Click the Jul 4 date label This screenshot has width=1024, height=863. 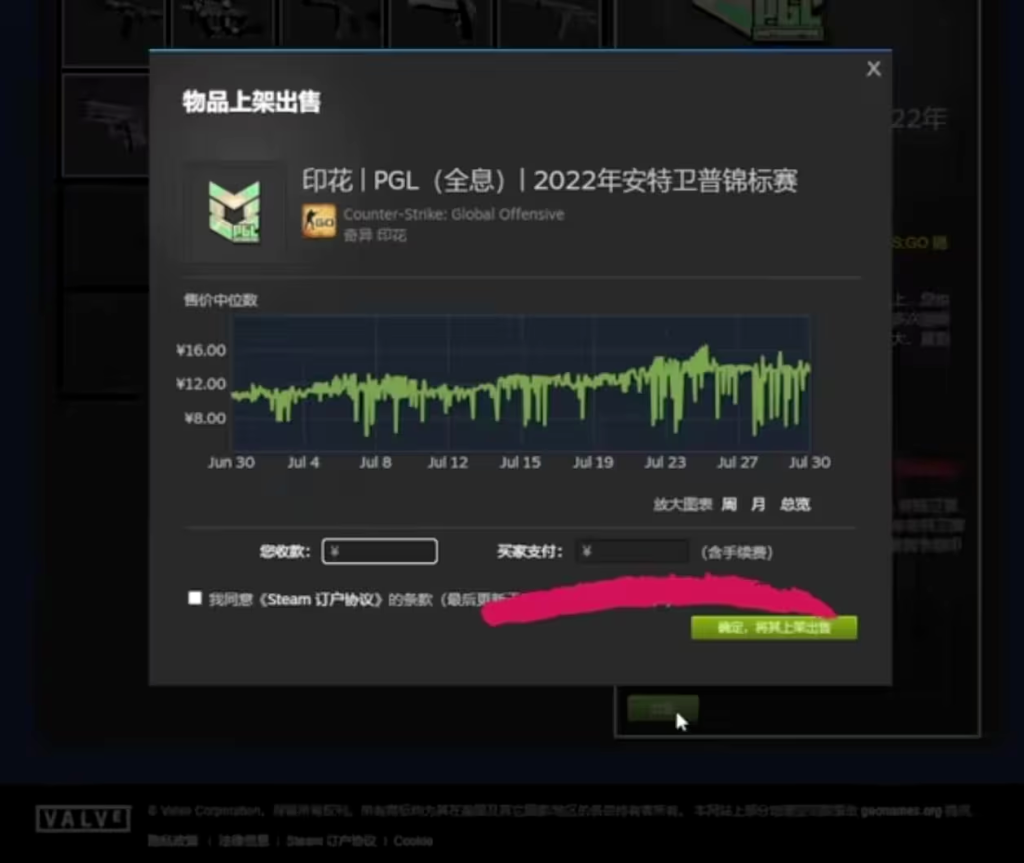coord(304,463)
